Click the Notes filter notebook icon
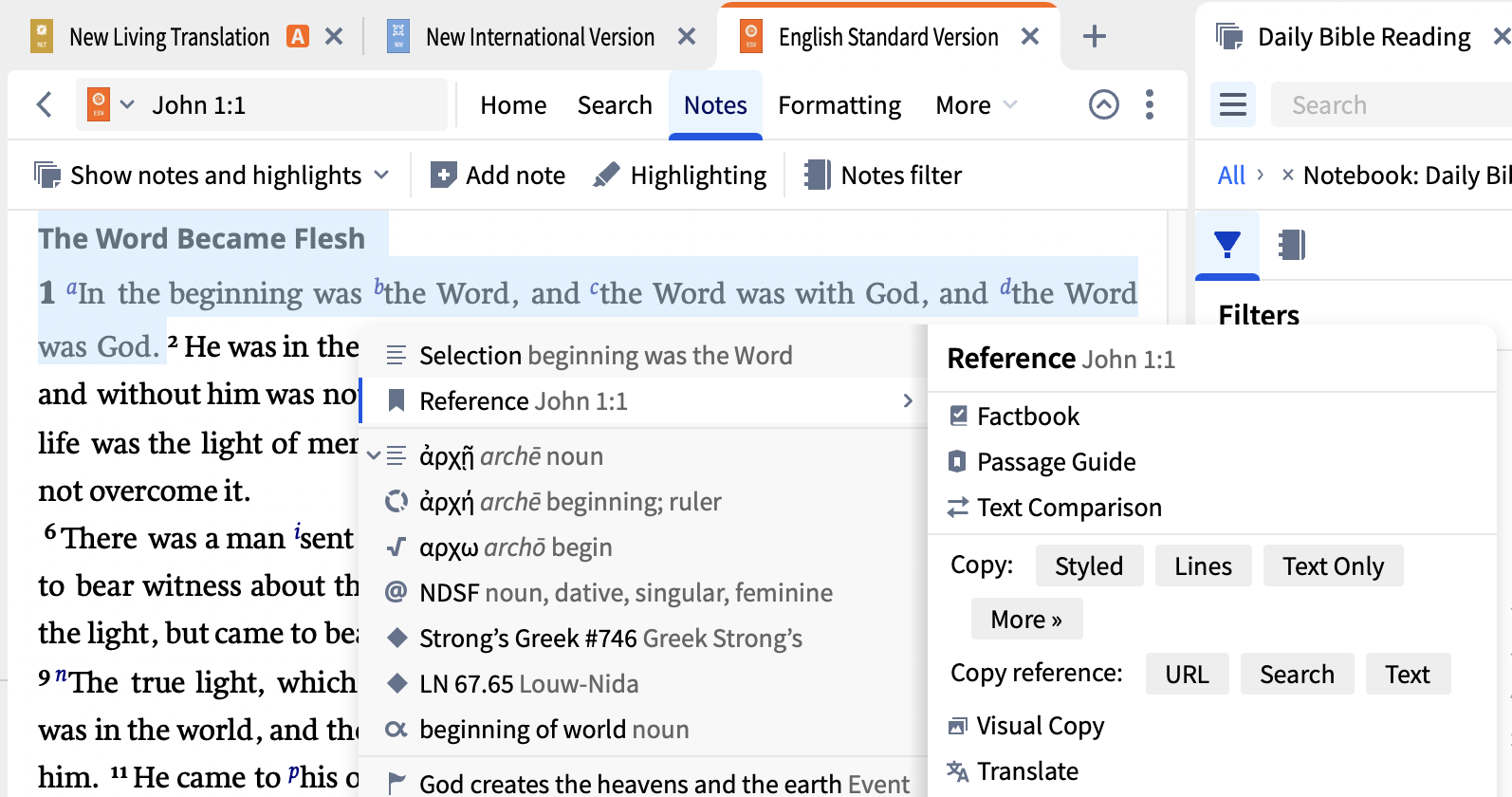The width and height of the screenshot is (1512, 797). click(818, 176)
